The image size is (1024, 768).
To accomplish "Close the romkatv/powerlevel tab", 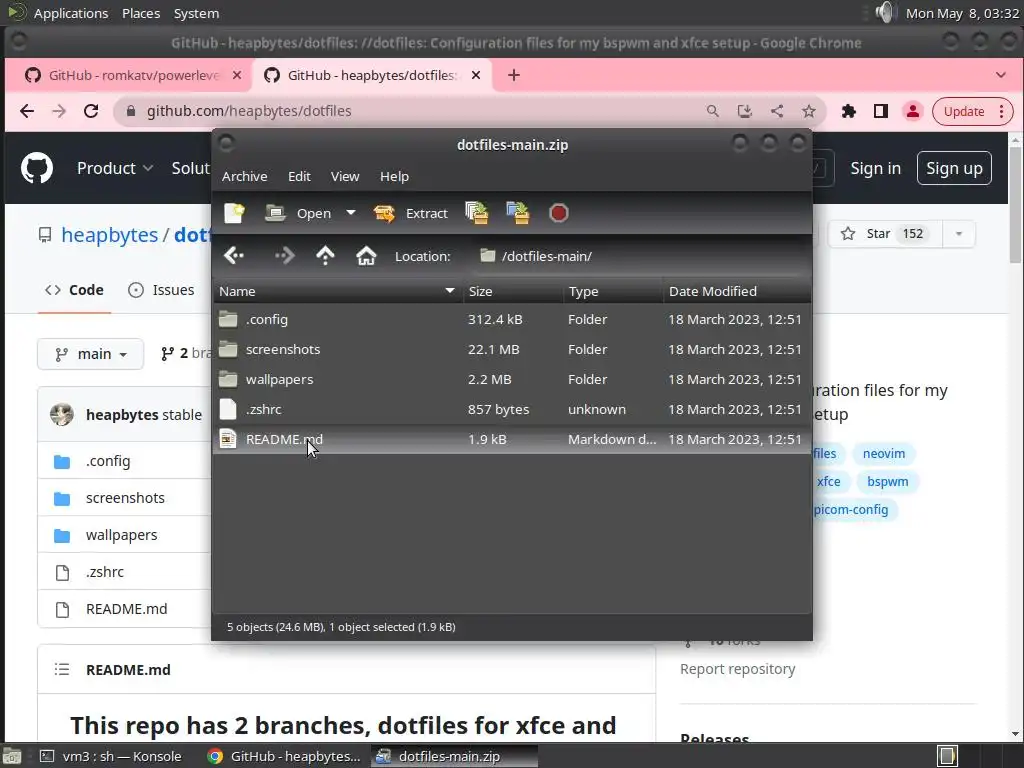I will pos(237,75).
